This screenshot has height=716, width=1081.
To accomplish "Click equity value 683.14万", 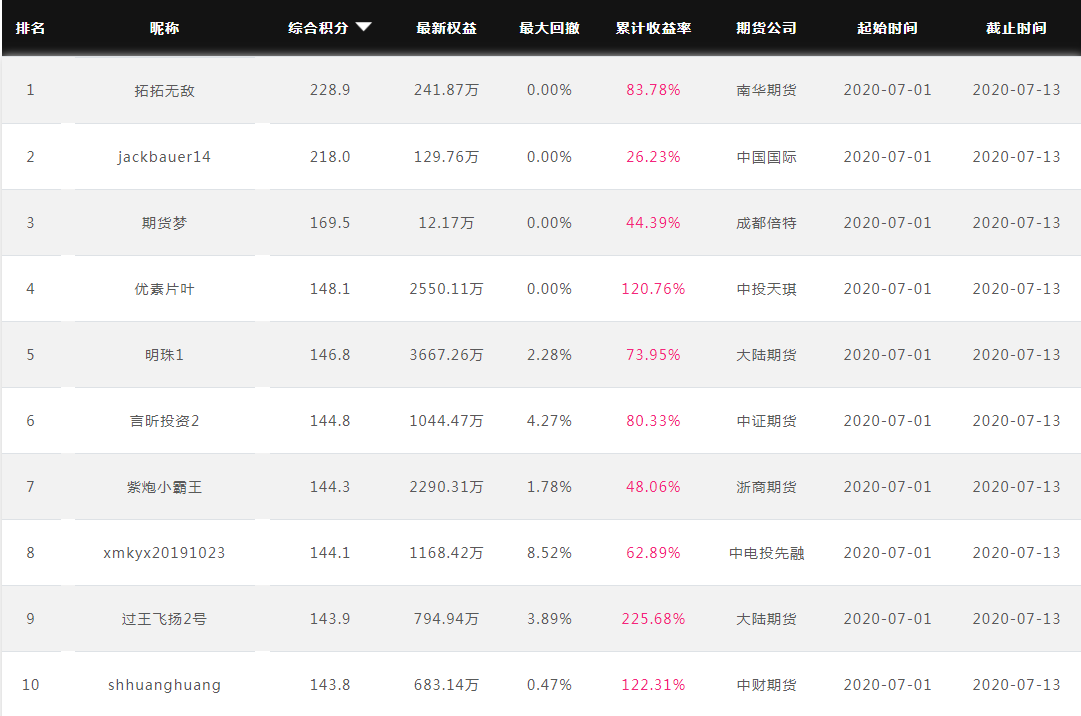I will (x=446, y=685).
